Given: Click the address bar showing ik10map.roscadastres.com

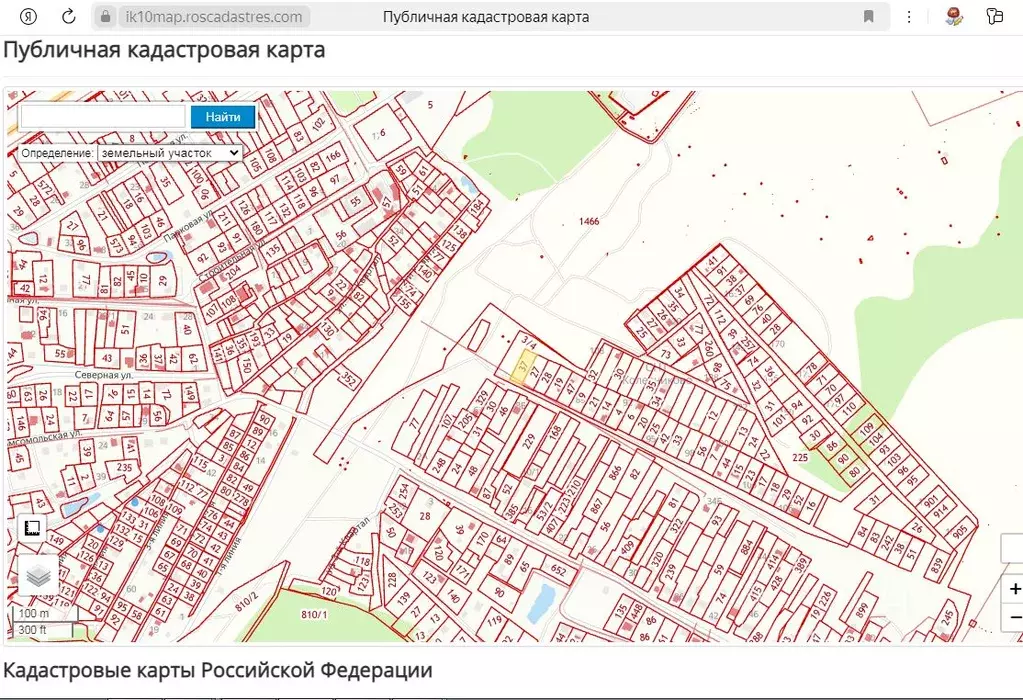Looking at the screenshot, I should coord(212,16).
